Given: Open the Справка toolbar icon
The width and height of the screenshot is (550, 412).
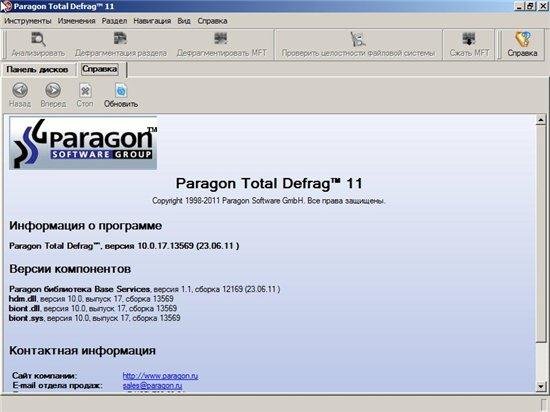Looking at the screenshot, I should coord(523,39).
